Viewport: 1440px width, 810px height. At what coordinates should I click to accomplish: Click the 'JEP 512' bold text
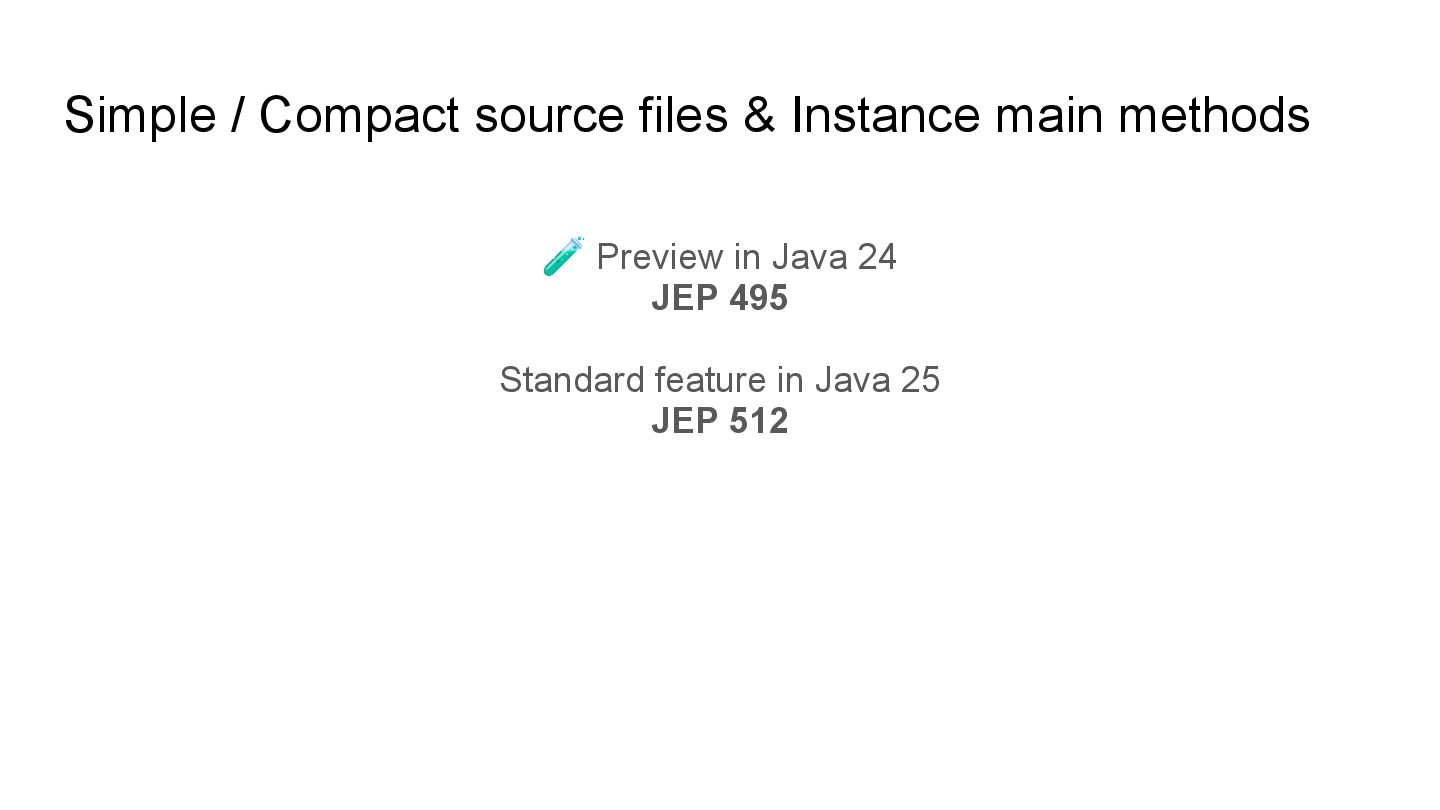[x=719, y=421]
